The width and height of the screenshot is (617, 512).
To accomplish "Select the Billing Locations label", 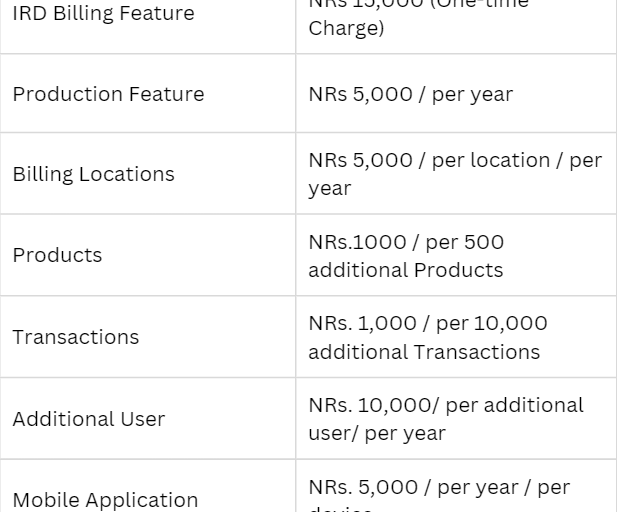I will [93, 174].
